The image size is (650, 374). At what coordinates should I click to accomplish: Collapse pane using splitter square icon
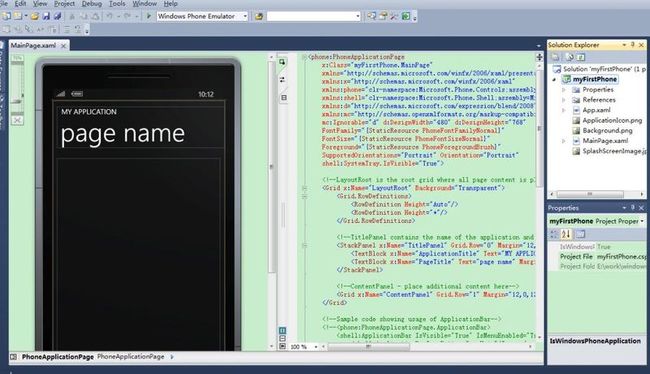284,97
